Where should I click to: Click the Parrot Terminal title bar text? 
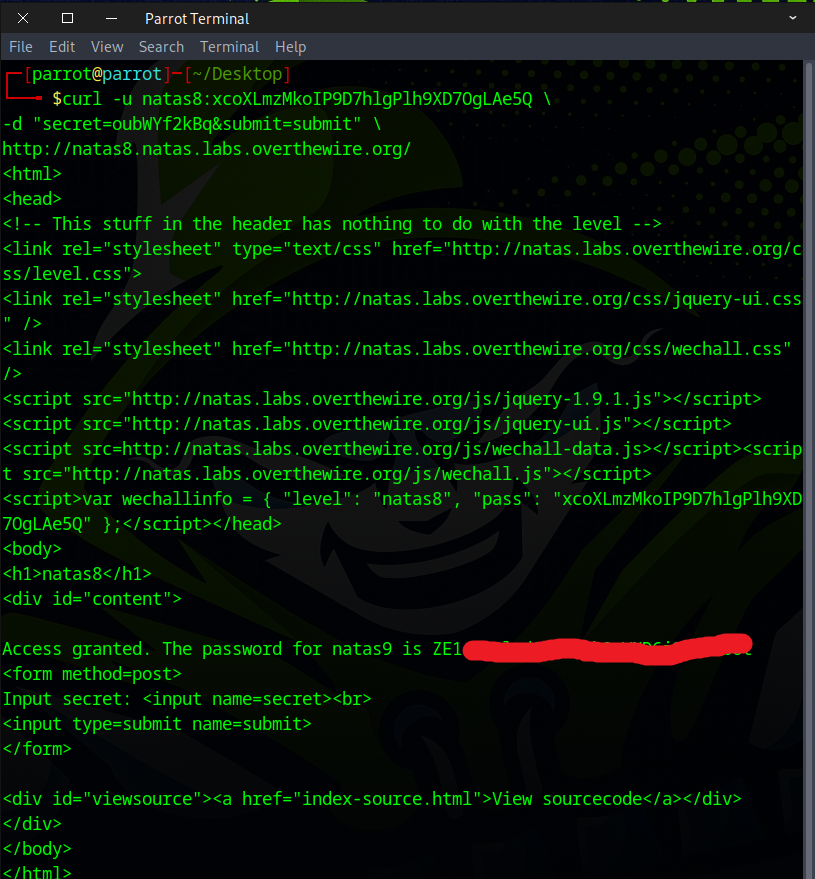[197, 18]
